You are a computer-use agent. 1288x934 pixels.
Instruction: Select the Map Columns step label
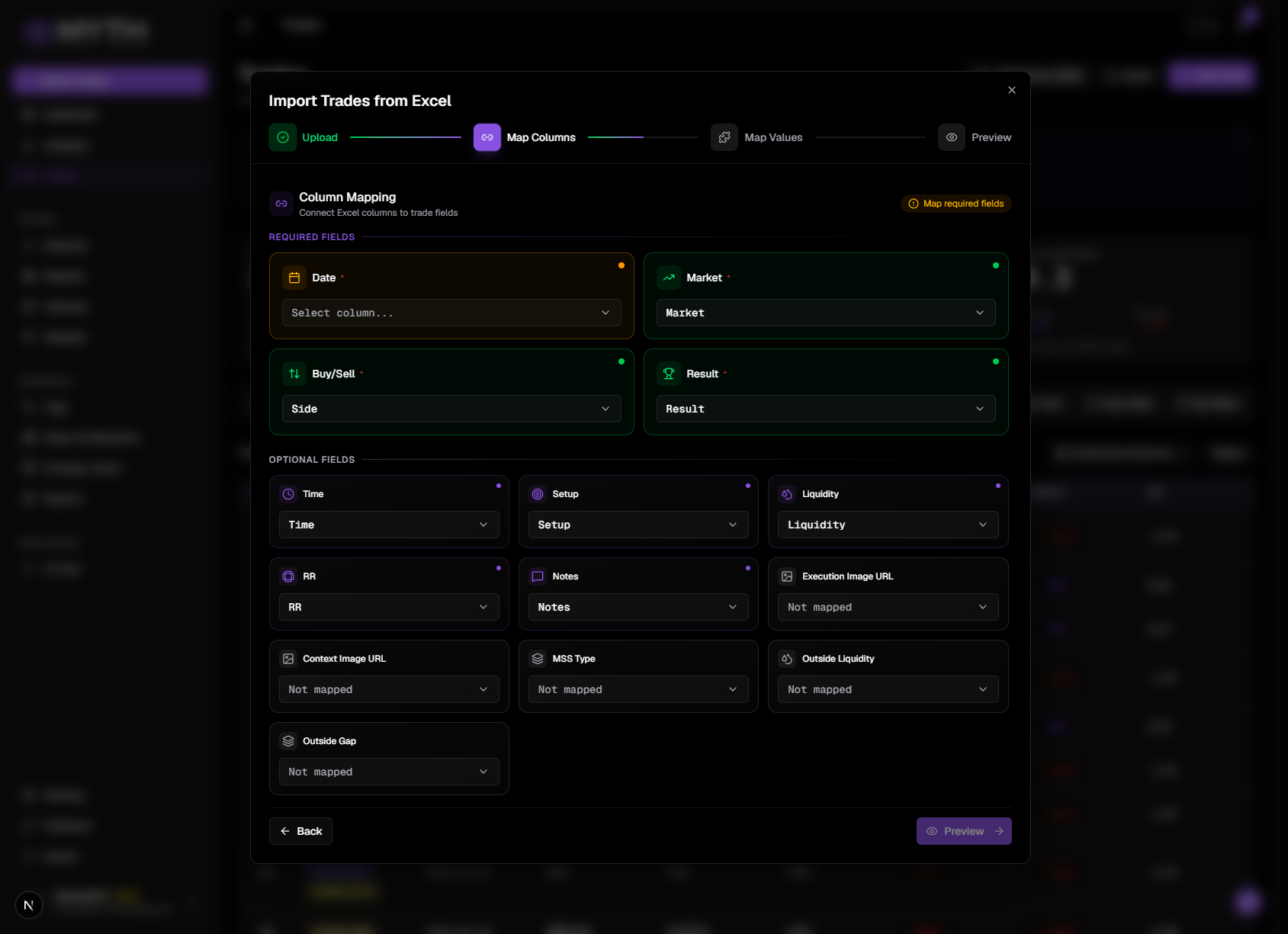(541, 137)
